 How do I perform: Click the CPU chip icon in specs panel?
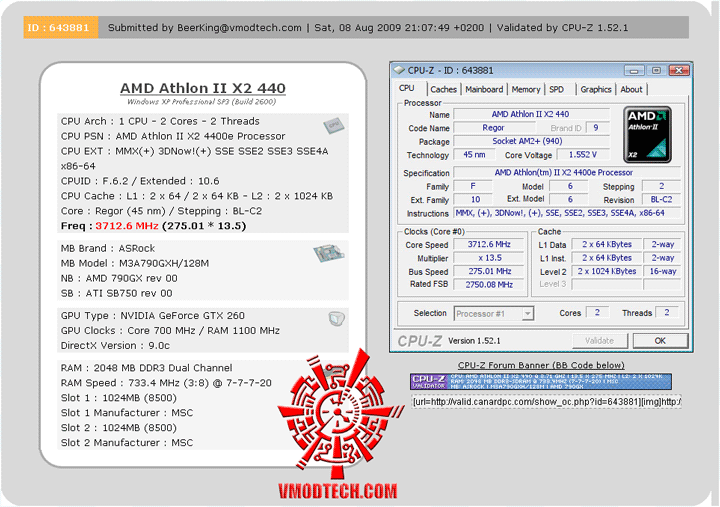(334, 125)
